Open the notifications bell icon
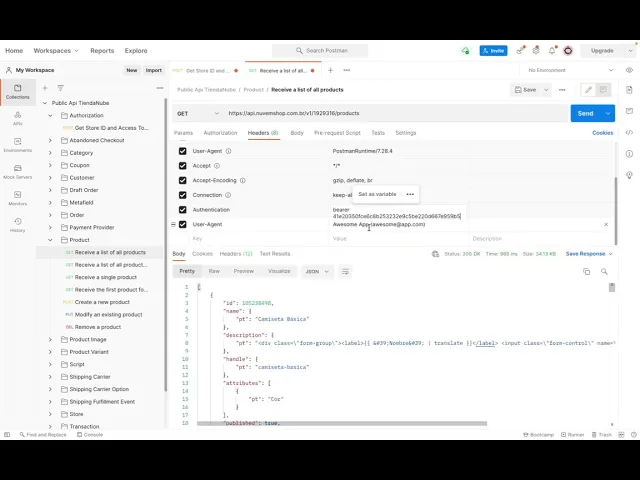The height and width of the screenshot is (480, 640). pos(552,51)
